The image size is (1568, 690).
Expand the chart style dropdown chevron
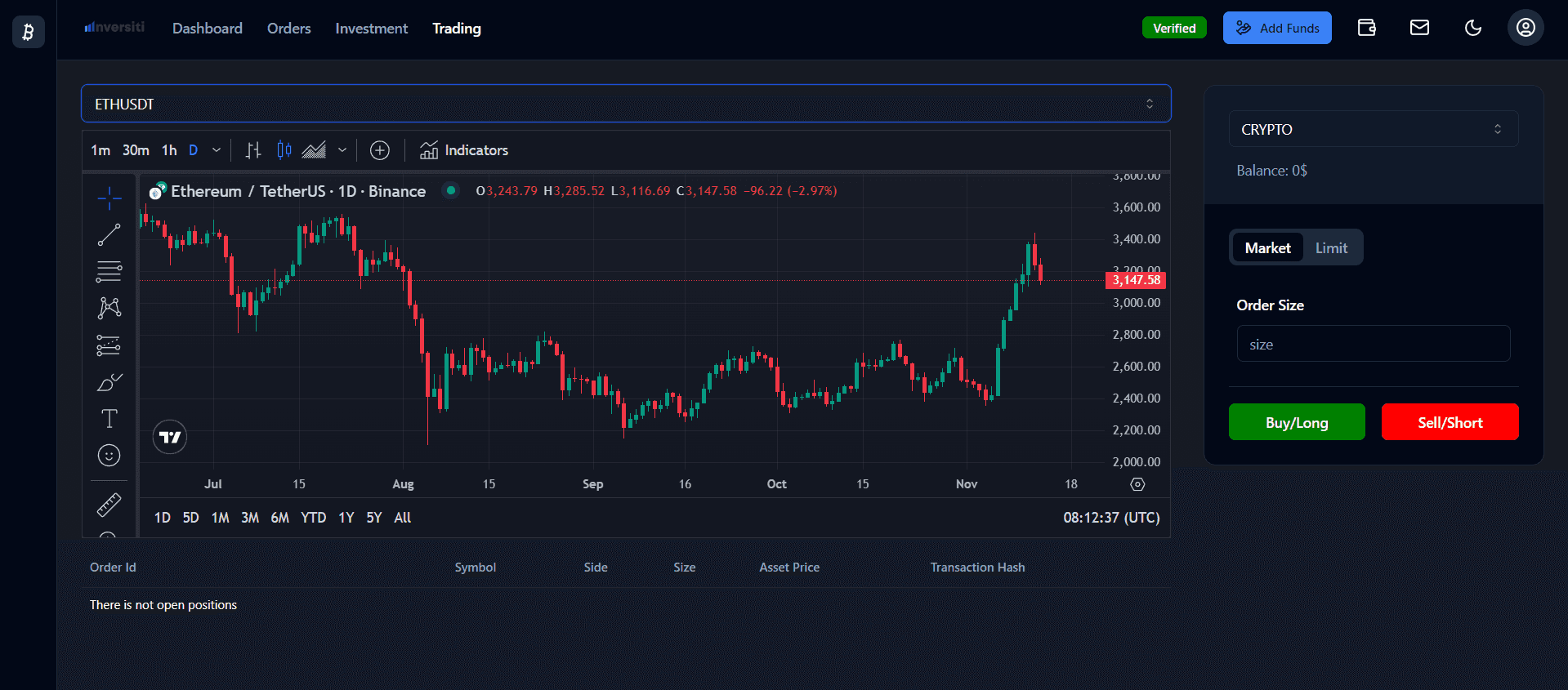(342, 150)
